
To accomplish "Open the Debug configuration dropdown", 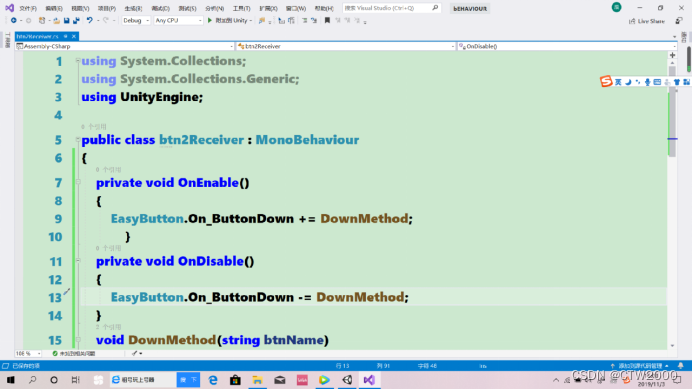I will pyautogui.click(x=136, y=20).
